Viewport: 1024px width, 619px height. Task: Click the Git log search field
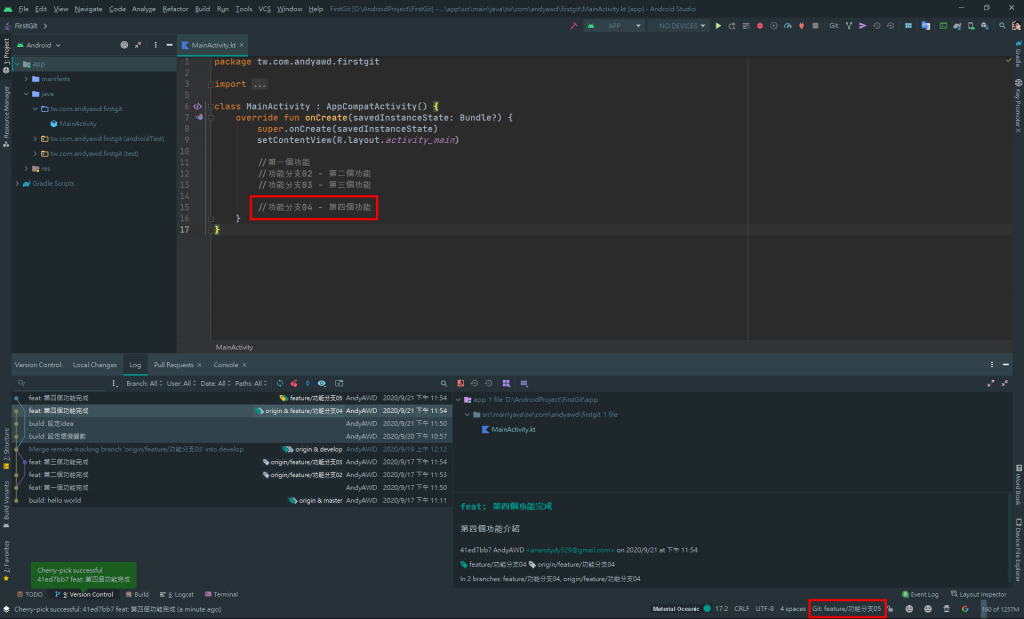(62, 383)
